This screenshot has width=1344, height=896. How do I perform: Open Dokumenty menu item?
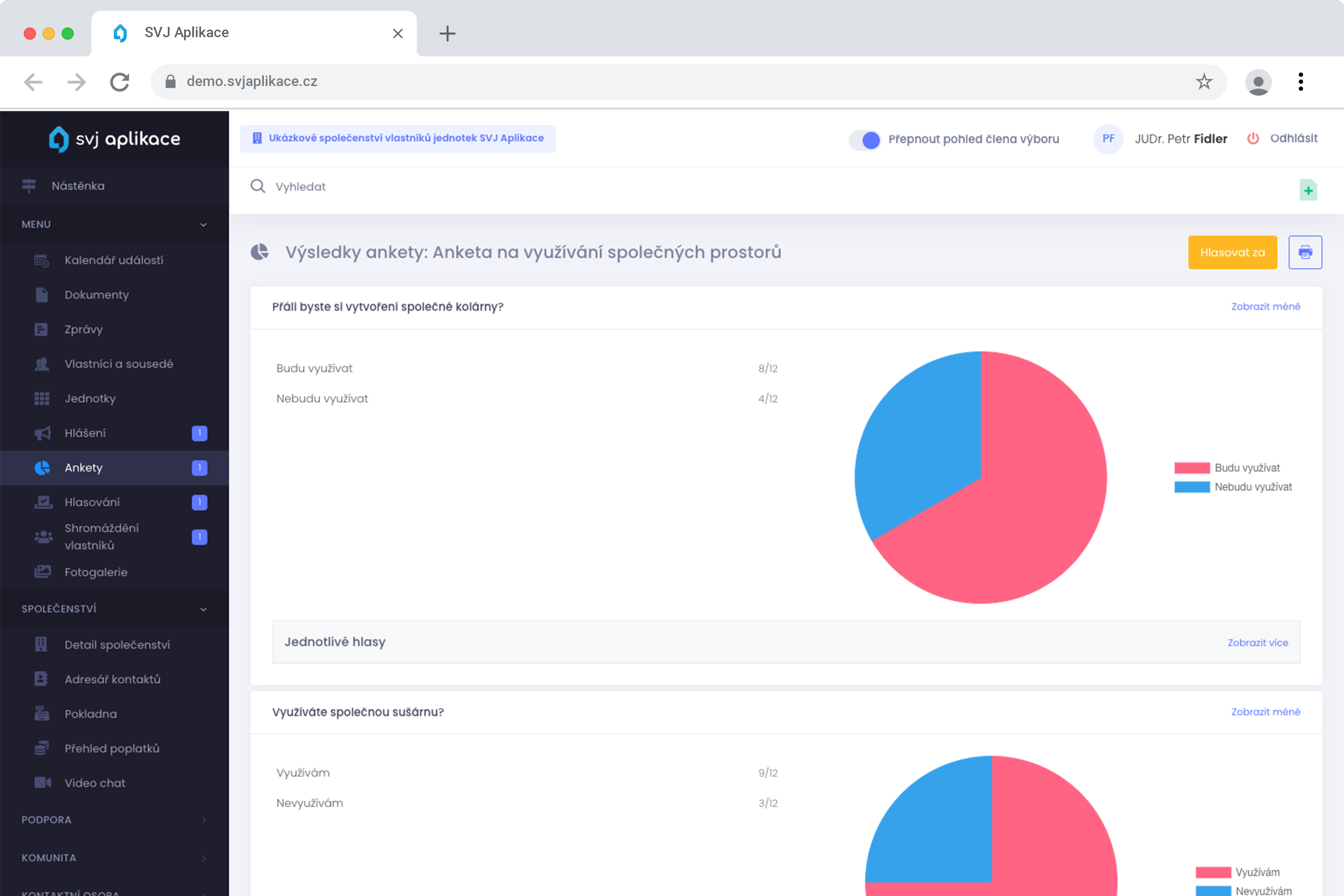pos(96,295)
